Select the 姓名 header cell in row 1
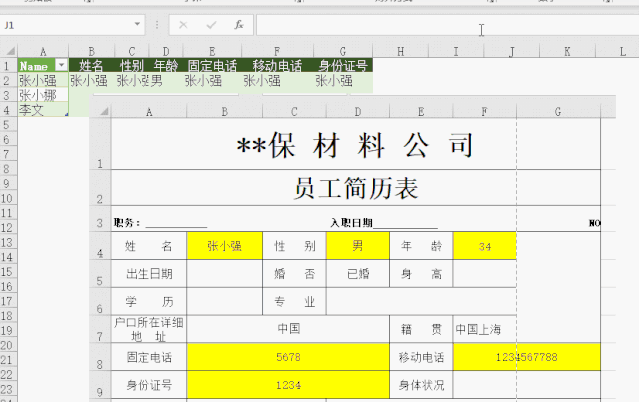Image resolution: width=639 pixels, height=402 pixels. coord(92,65)
